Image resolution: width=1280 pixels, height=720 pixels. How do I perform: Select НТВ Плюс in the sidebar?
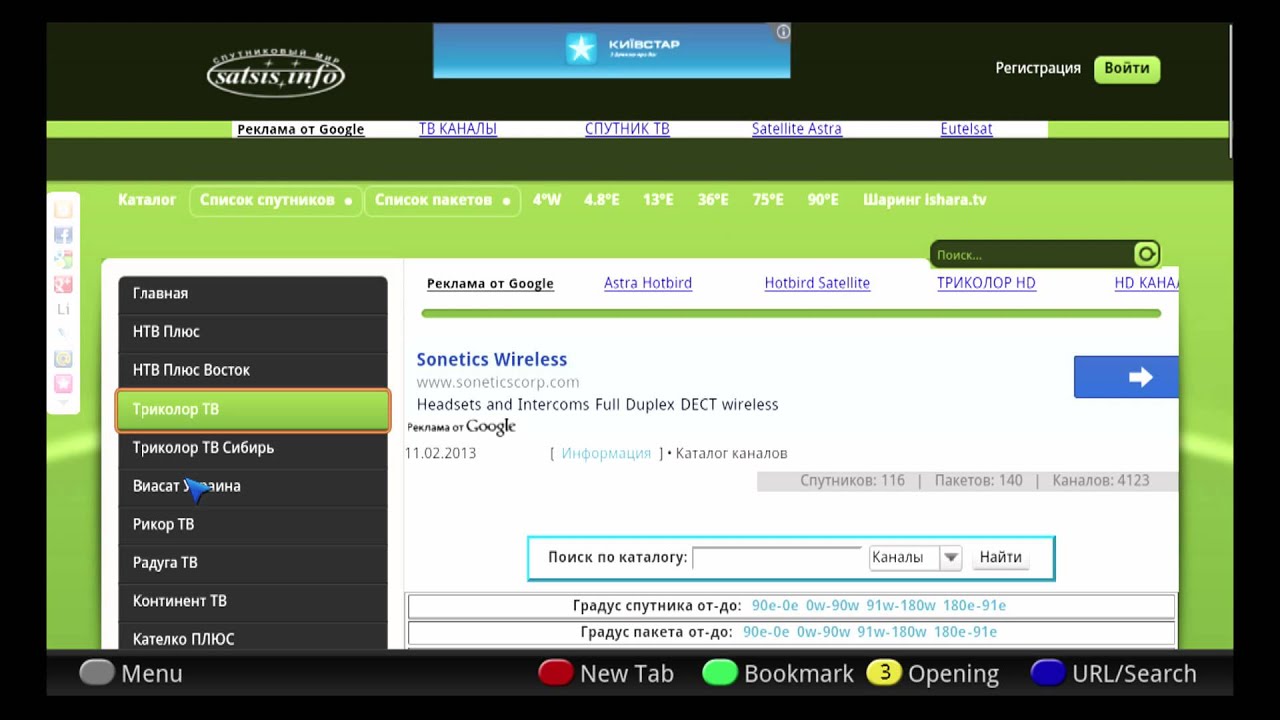click(253, 332)
